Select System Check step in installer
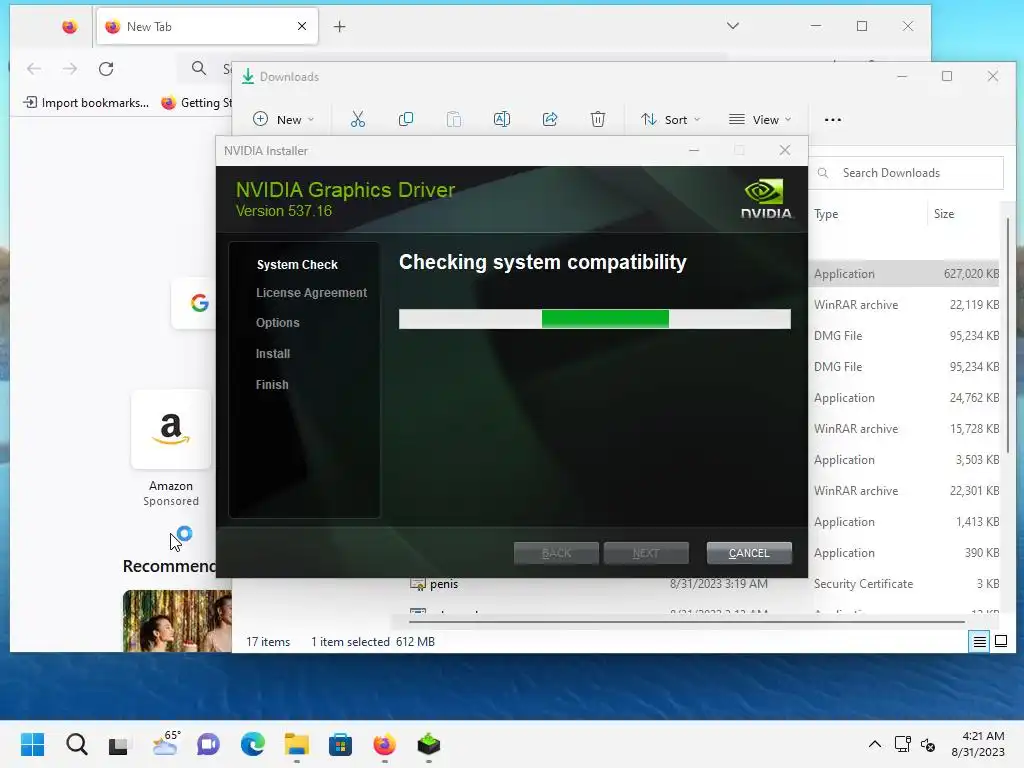Screen dimensions: 1024x768 click(x=297, y=264)
